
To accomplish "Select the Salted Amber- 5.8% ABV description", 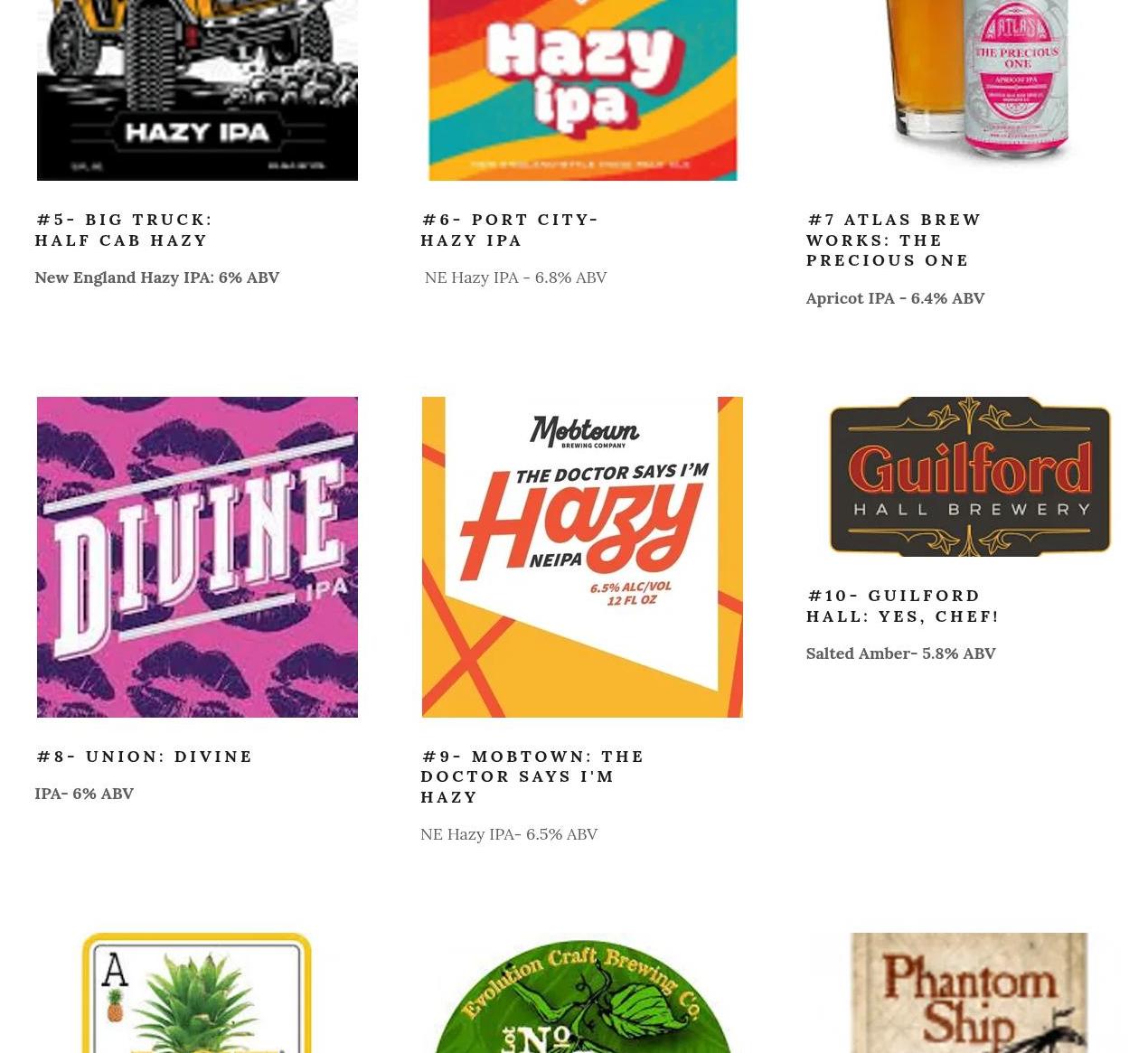I will click(x=900, y=653).
